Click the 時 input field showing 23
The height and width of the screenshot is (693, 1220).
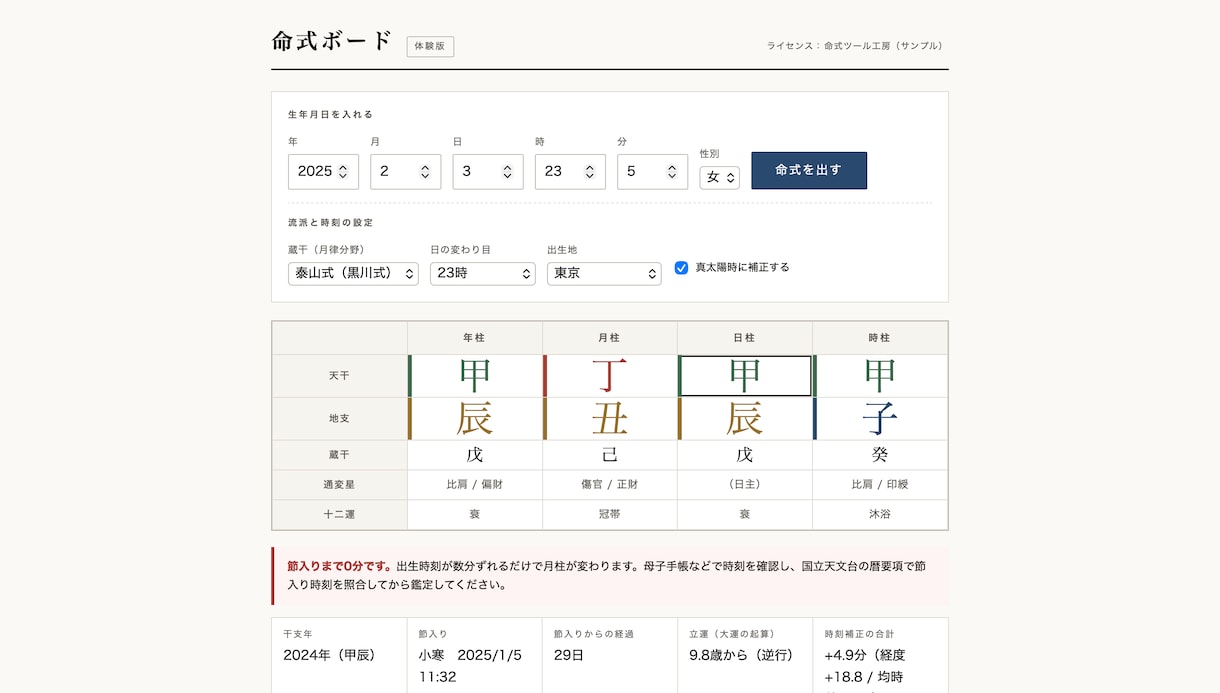570,171
